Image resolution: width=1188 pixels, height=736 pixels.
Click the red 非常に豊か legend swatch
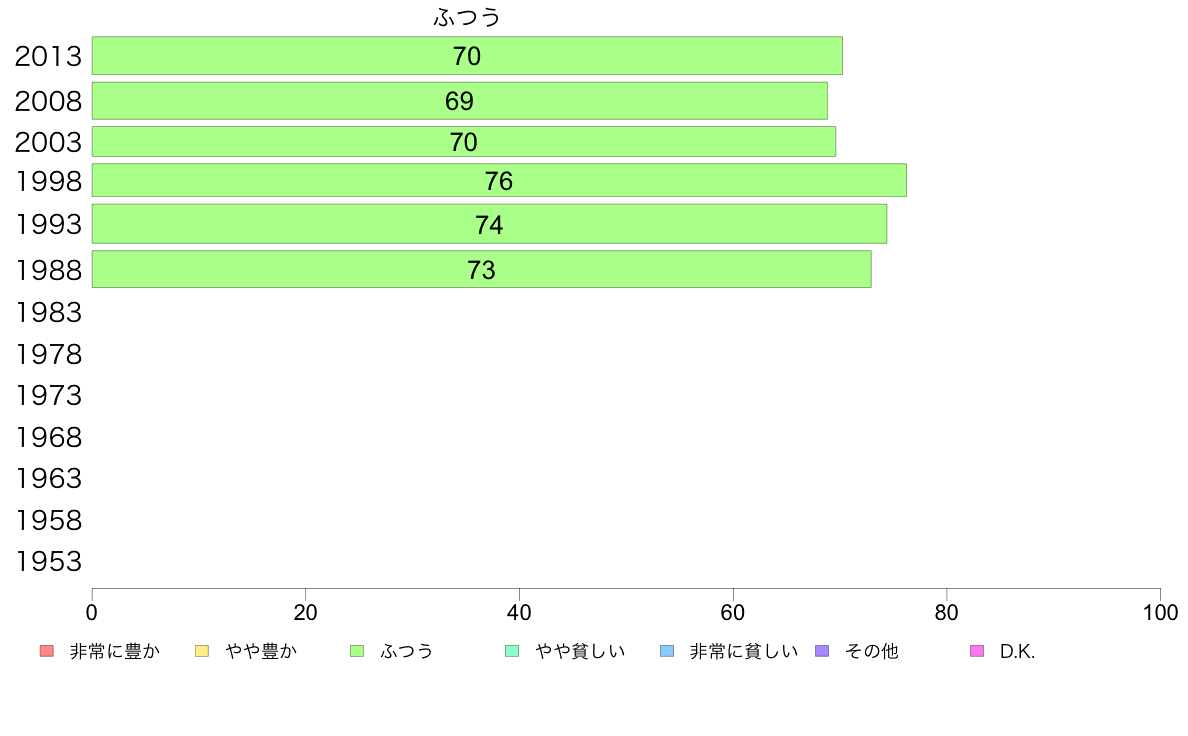[47, 651]
